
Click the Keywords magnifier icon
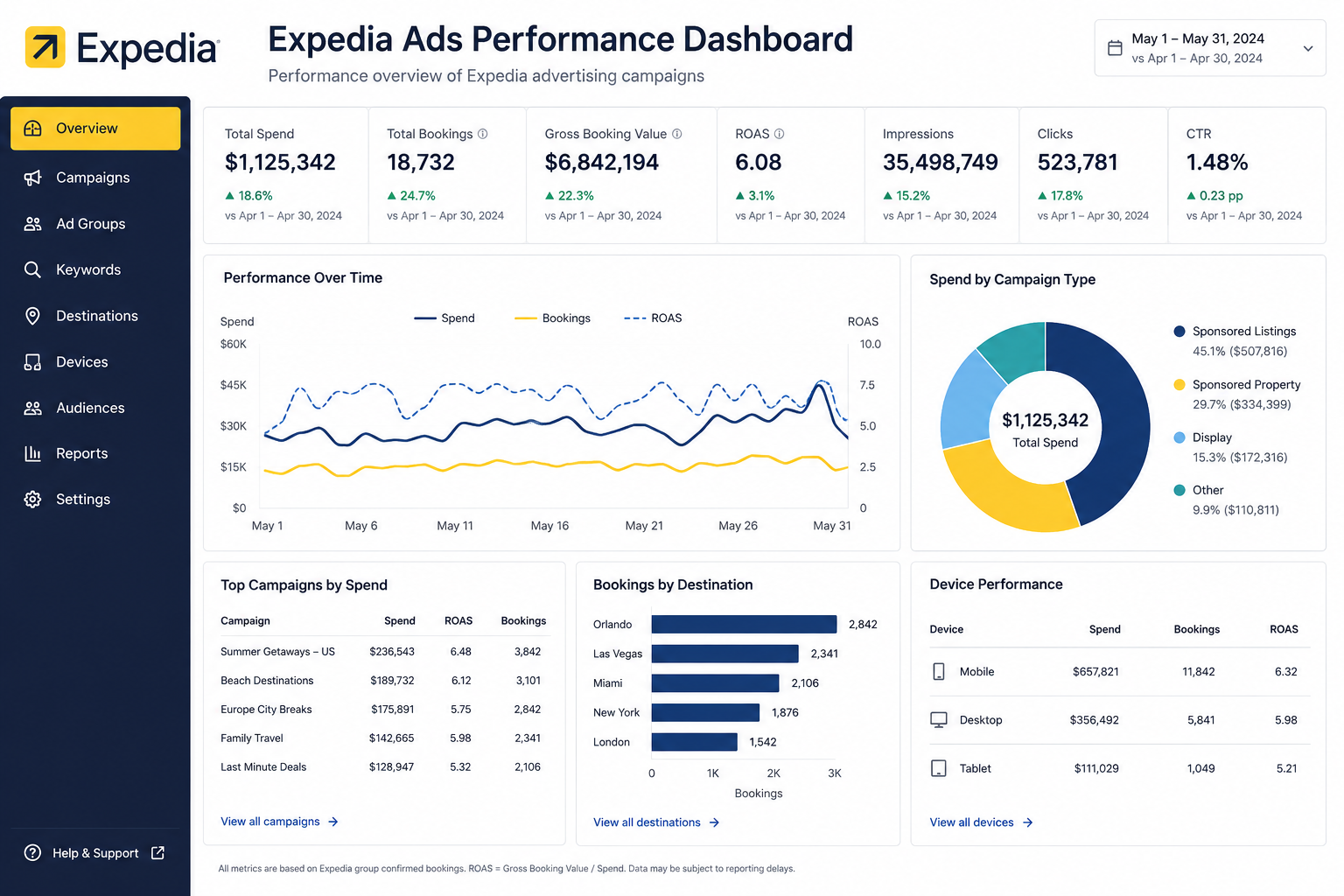tap(32, 269)
